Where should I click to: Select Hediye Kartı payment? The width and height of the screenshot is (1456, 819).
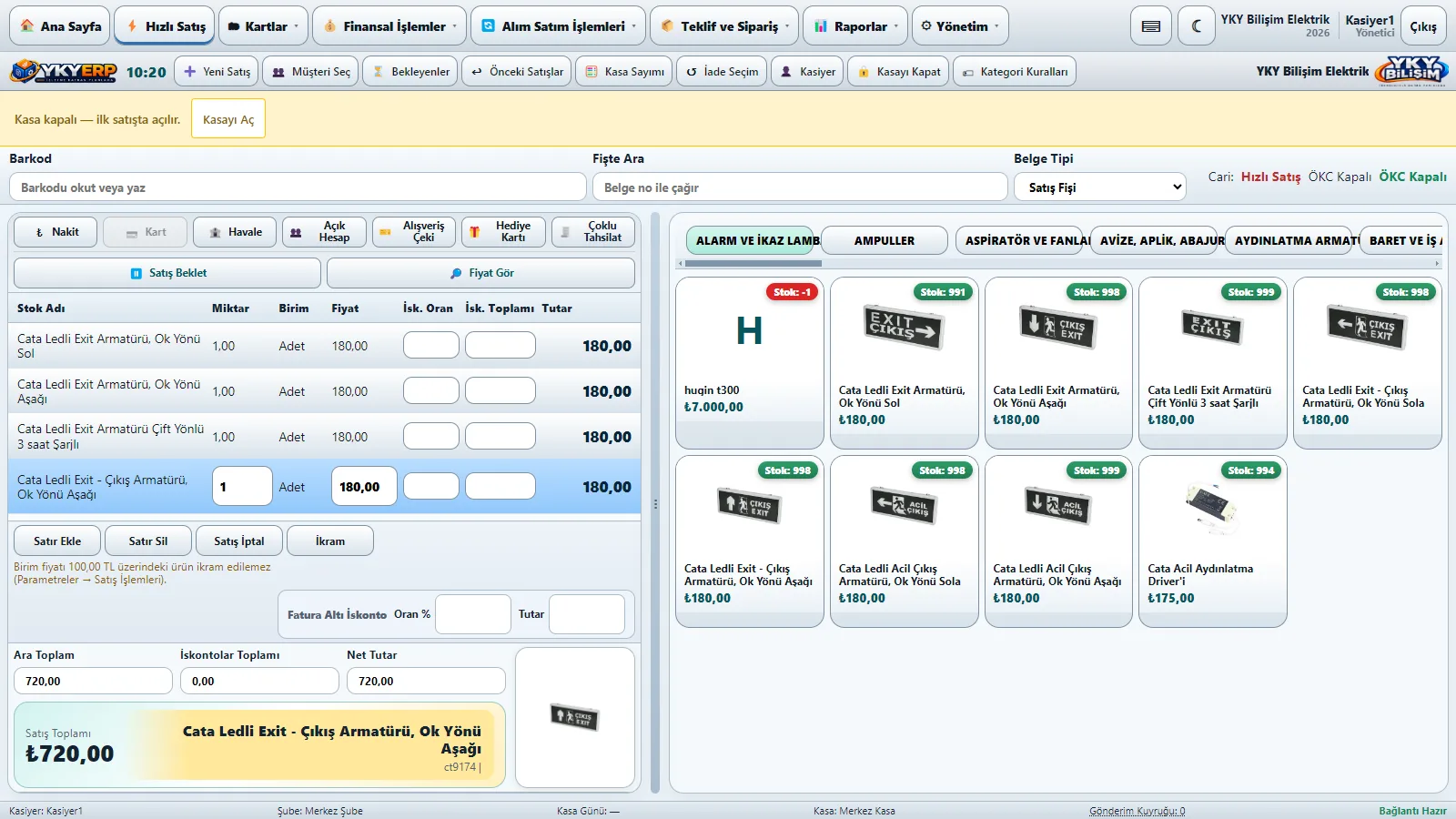(x=504, y=232)
